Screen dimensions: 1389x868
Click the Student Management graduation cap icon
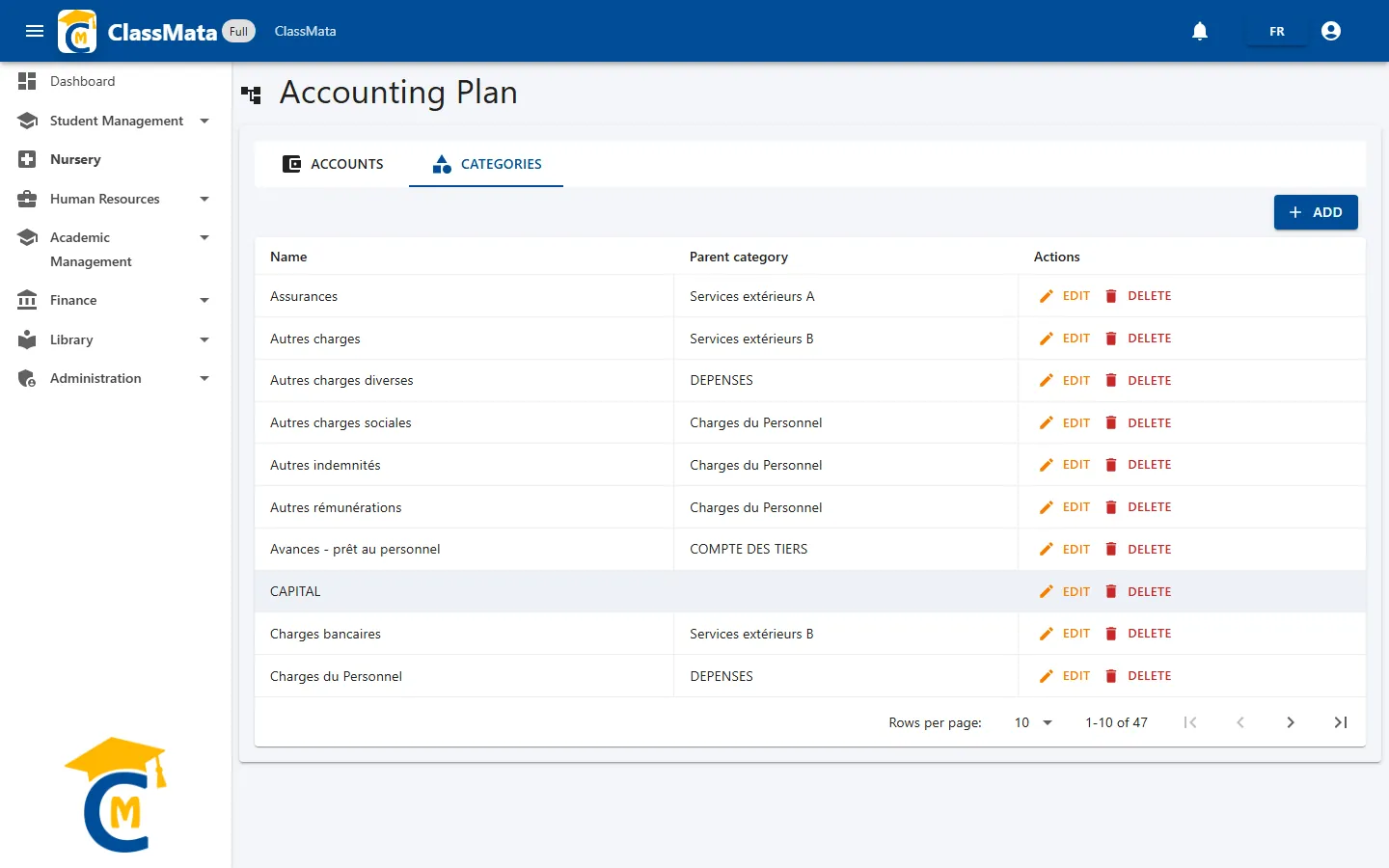(x=27, y=121)
